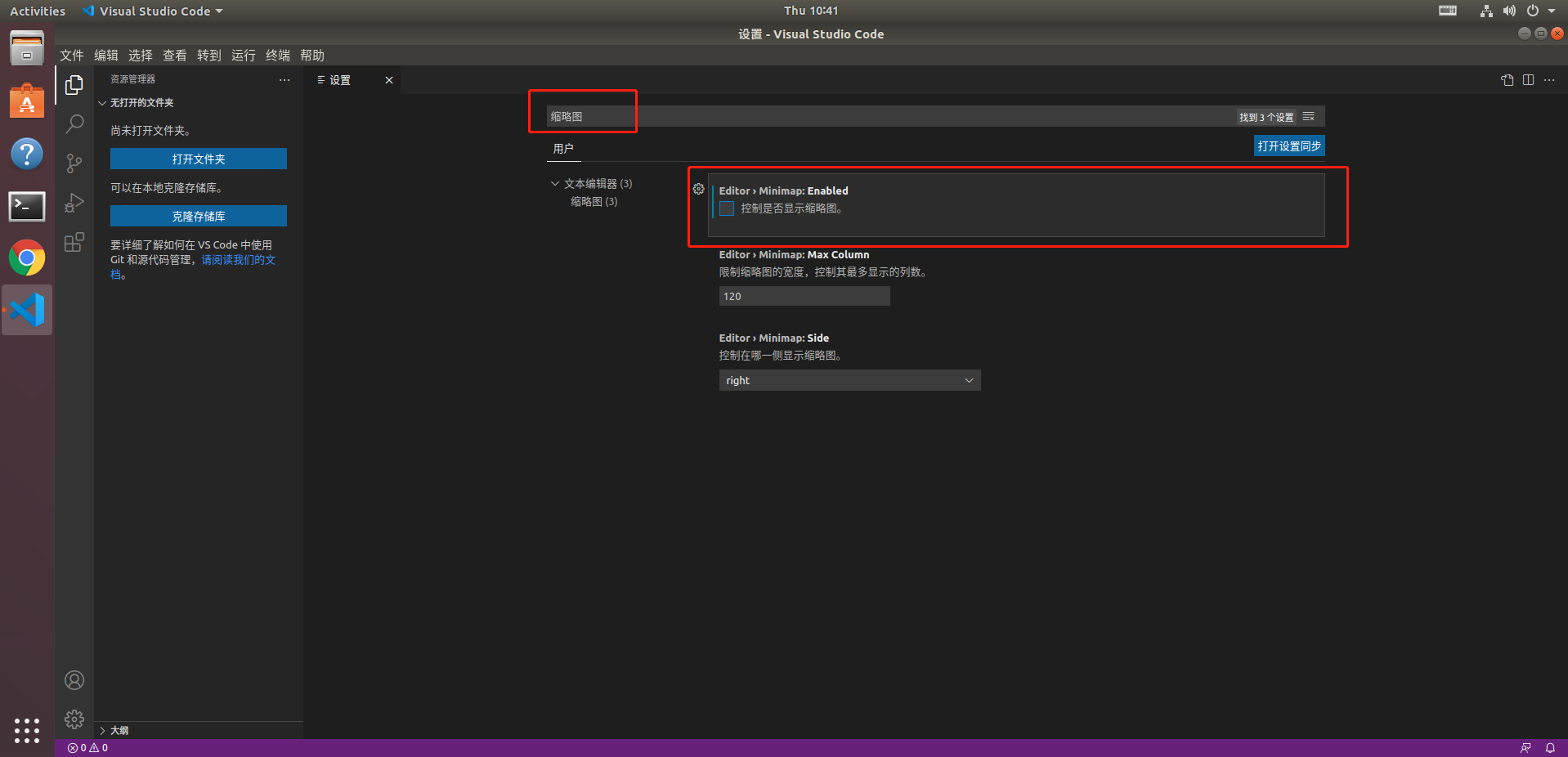
Task: Open the 文件 menu
Action: click(72, 55)
